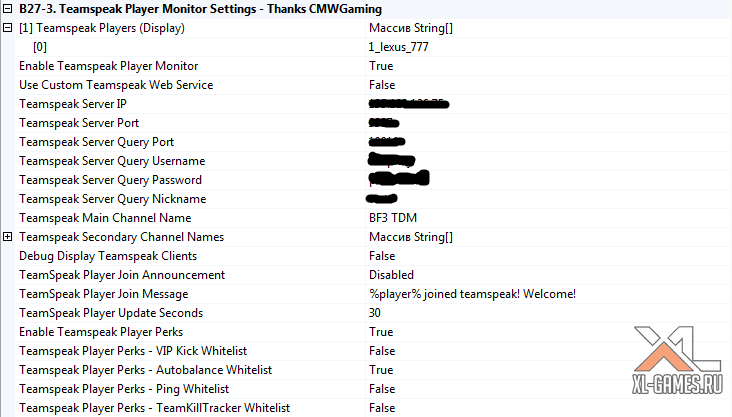Select Enable Teamspeak Player Monitor label
732x417 pixels.
[x=108, y=66]
